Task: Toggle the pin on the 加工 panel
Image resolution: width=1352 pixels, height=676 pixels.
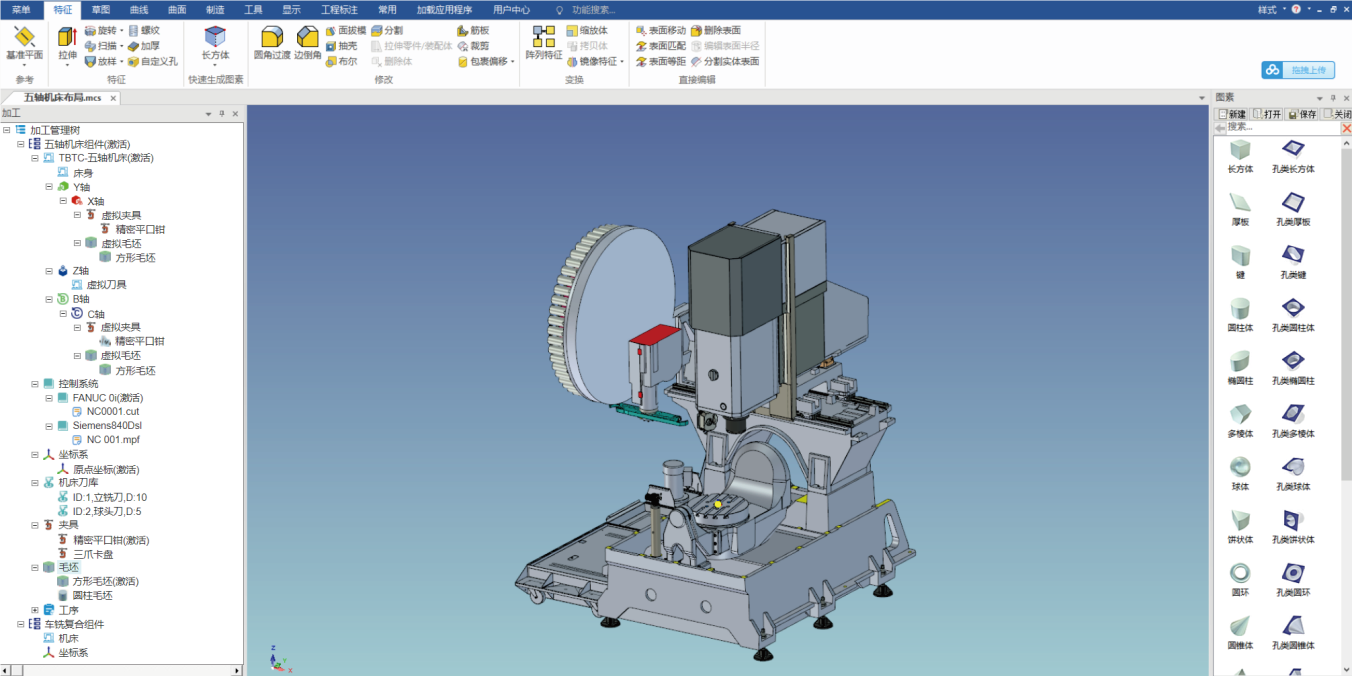Action: [x=222, y=114]
